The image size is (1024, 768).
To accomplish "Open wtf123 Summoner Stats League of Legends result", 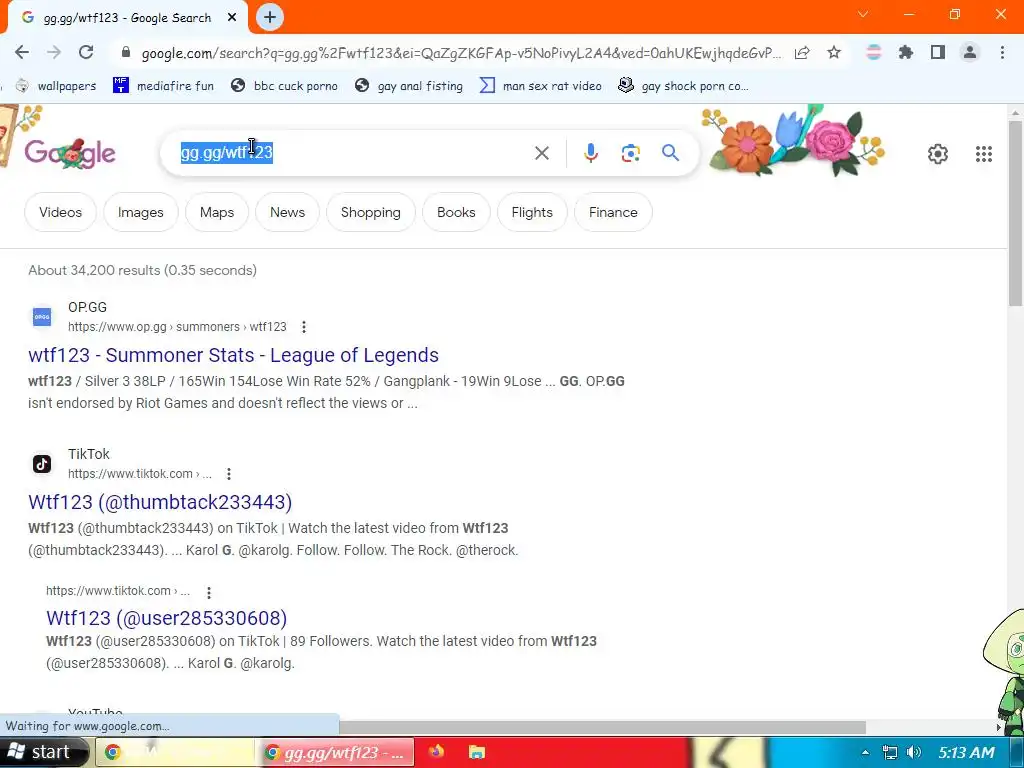I will (x=233, y=355).
